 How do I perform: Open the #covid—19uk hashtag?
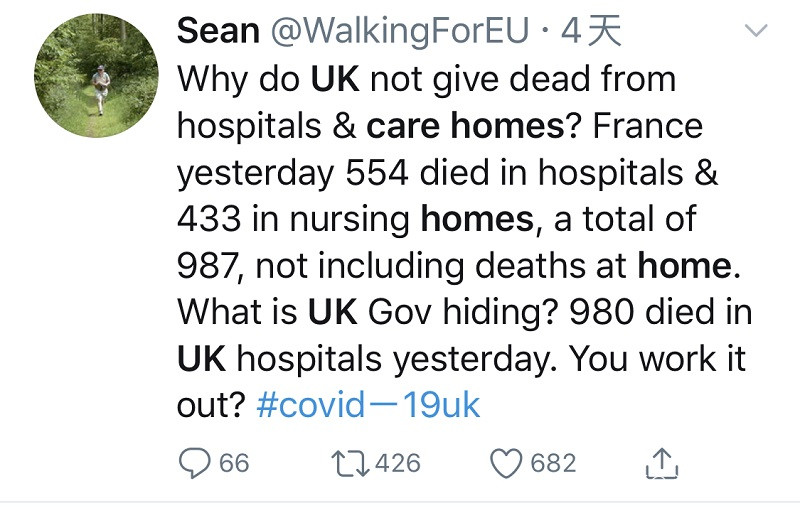coord(368,405)
